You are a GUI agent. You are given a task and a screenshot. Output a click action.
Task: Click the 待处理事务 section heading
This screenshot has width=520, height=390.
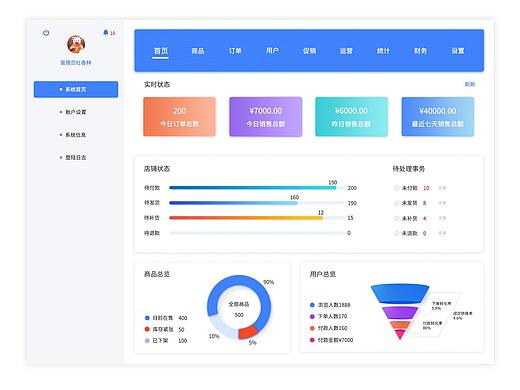coord(409,169)
